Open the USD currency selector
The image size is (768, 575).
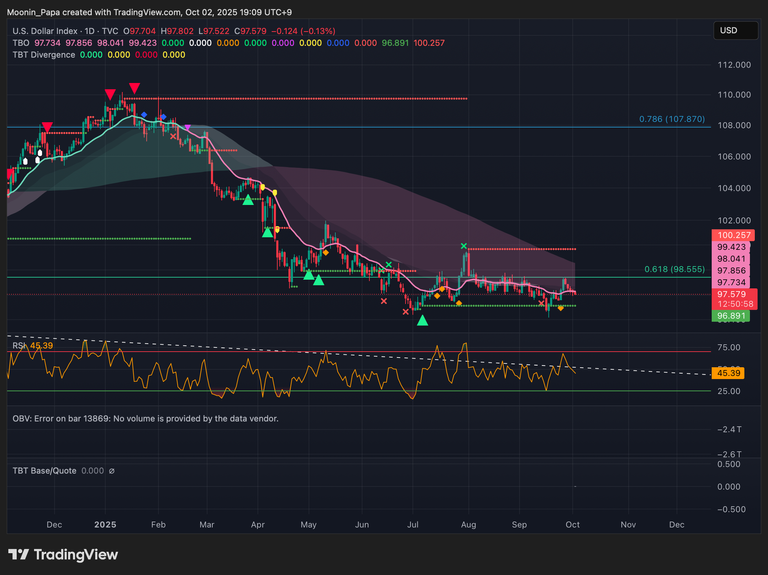(728, 31)
